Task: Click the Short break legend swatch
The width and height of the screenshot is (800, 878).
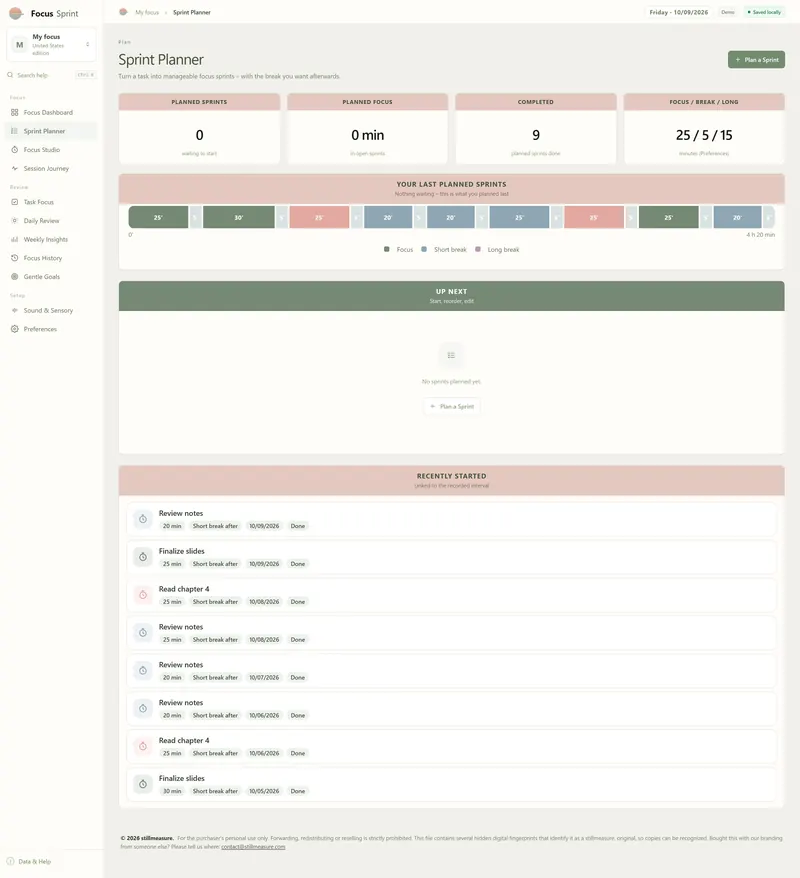Action: click(424, 249)
